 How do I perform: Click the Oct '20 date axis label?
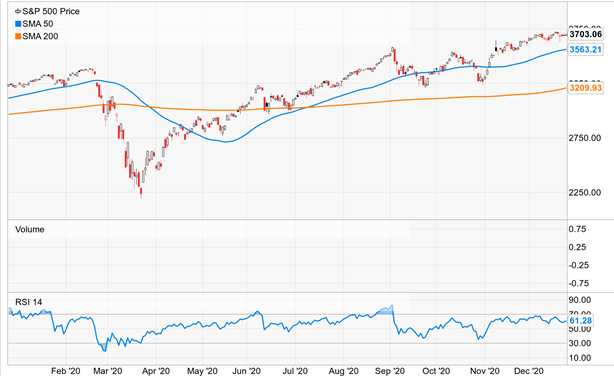tap(436, 371)
